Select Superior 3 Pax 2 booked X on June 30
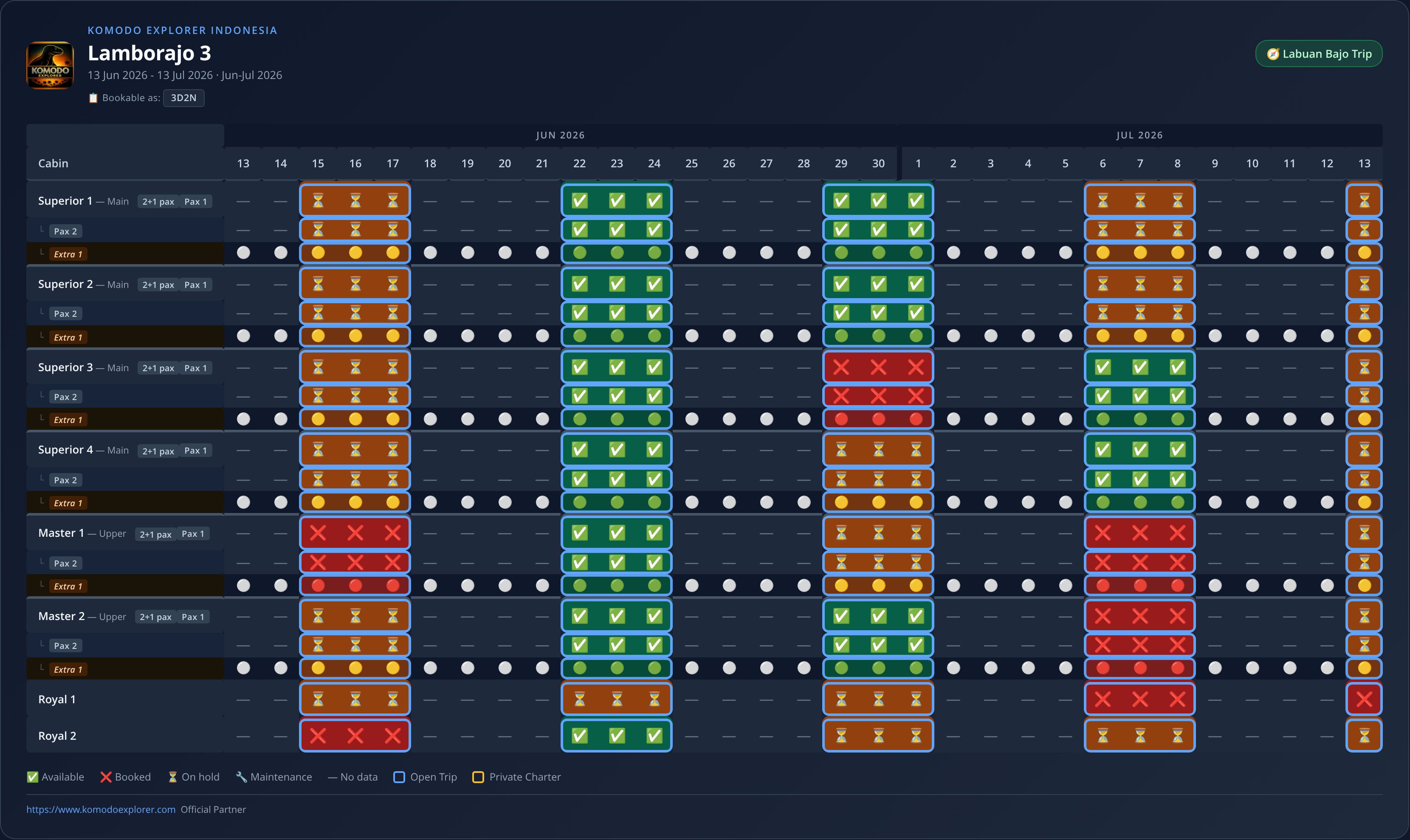The height and width of the screenshot is (840, 1410). [879, 396]
